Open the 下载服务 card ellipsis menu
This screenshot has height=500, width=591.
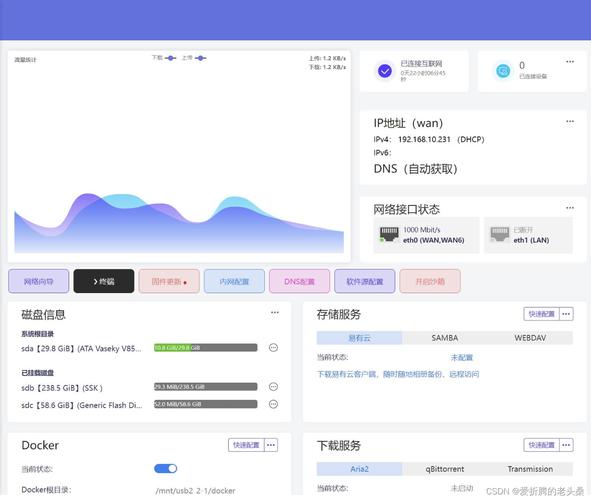[566, 445]
